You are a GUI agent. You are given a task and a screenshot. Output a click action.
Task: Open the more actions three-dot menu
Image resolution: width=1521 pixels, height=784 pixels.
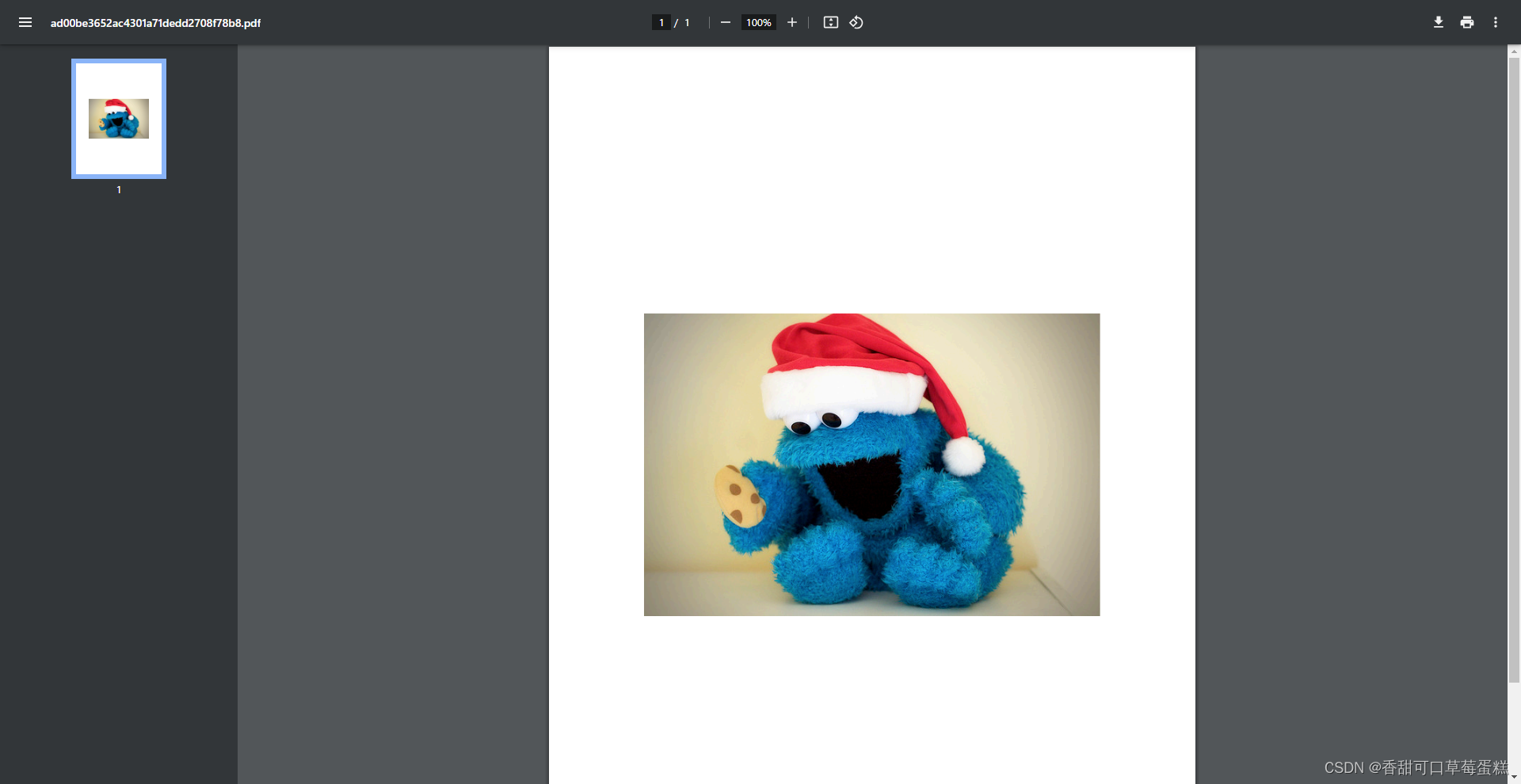coord(1496,22)
